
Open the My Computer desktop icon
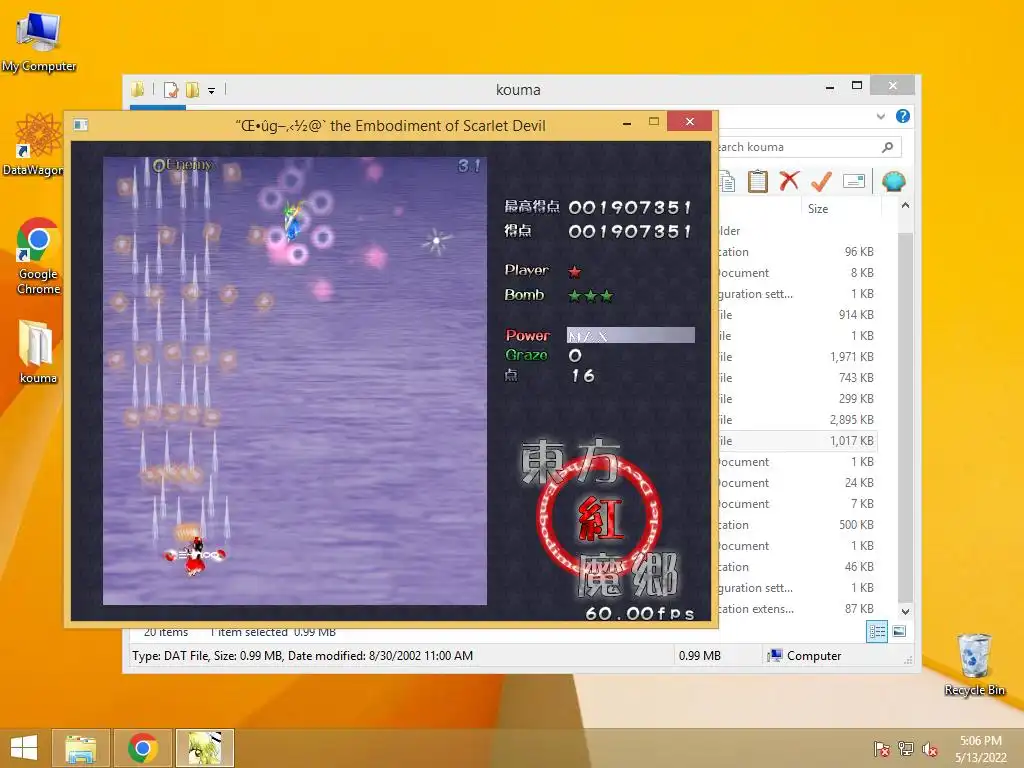point(39,42)
